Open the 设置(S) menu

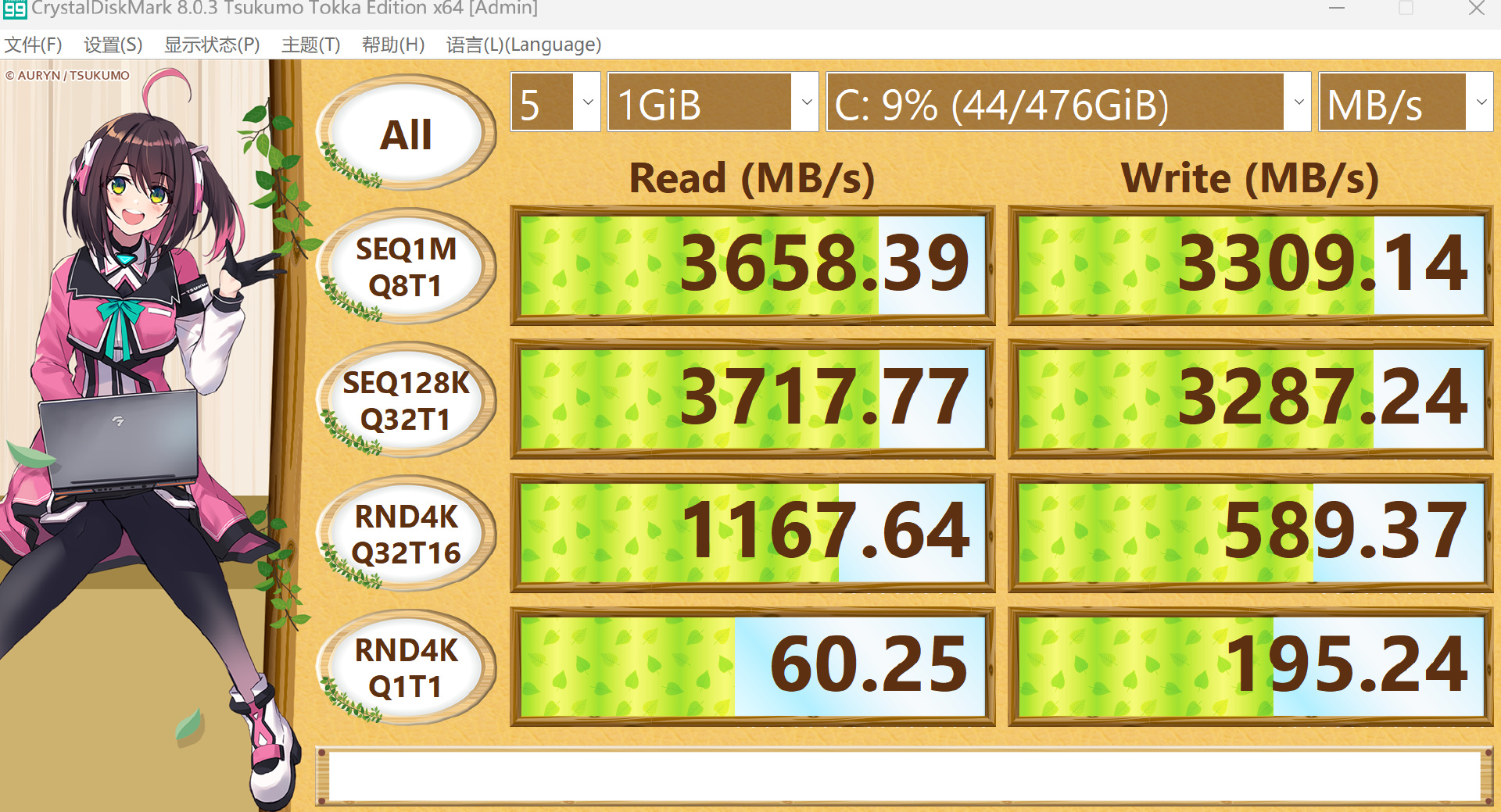[x=113, y=45]
